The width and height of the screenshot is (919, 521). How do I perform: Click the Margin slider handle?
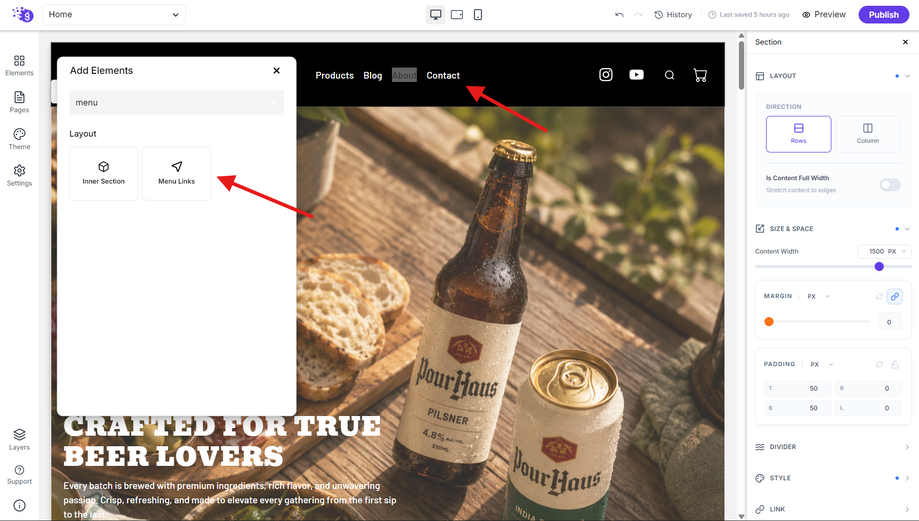point(769,322)
